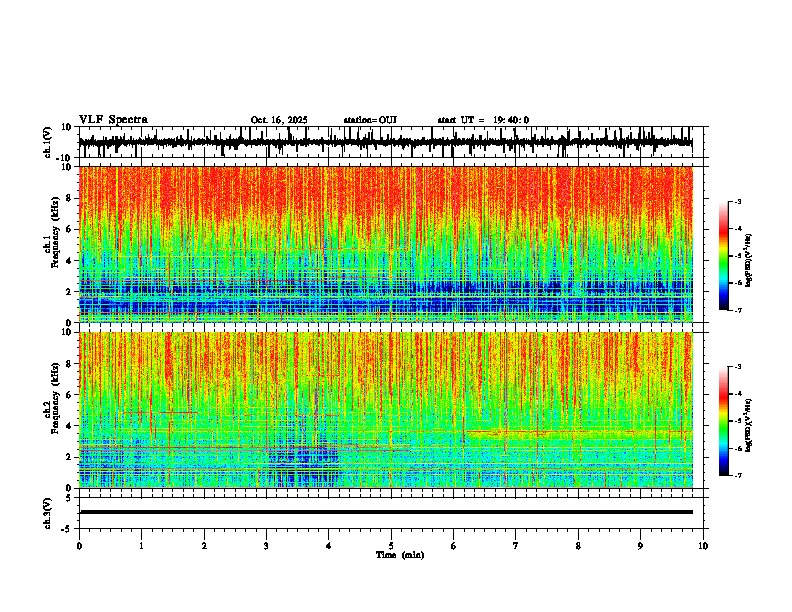The height and width of the screenshot is (612, 792).
Task: Click the '-5' tick on ch.3(V) axis
Action: [68, 529]
